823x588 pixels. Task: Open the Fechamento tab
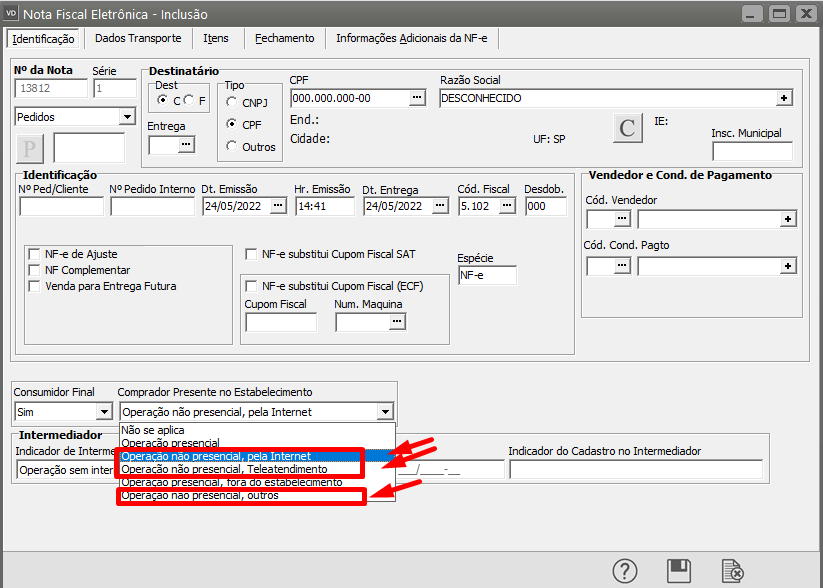pyautogui.click(x=284, y=38)
